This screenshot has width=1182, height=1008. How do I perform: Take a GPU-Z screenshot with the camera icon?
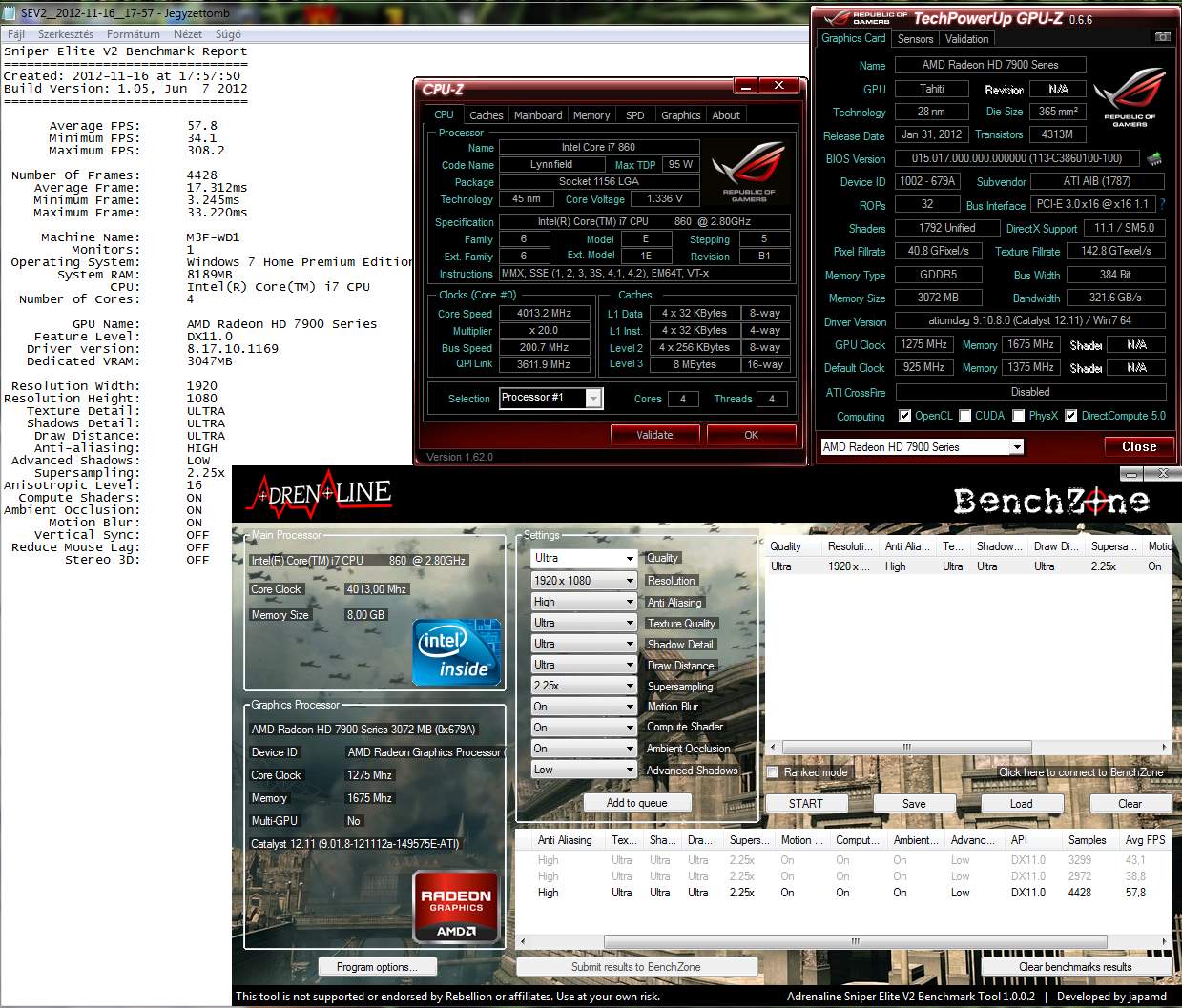[1162, 38]
